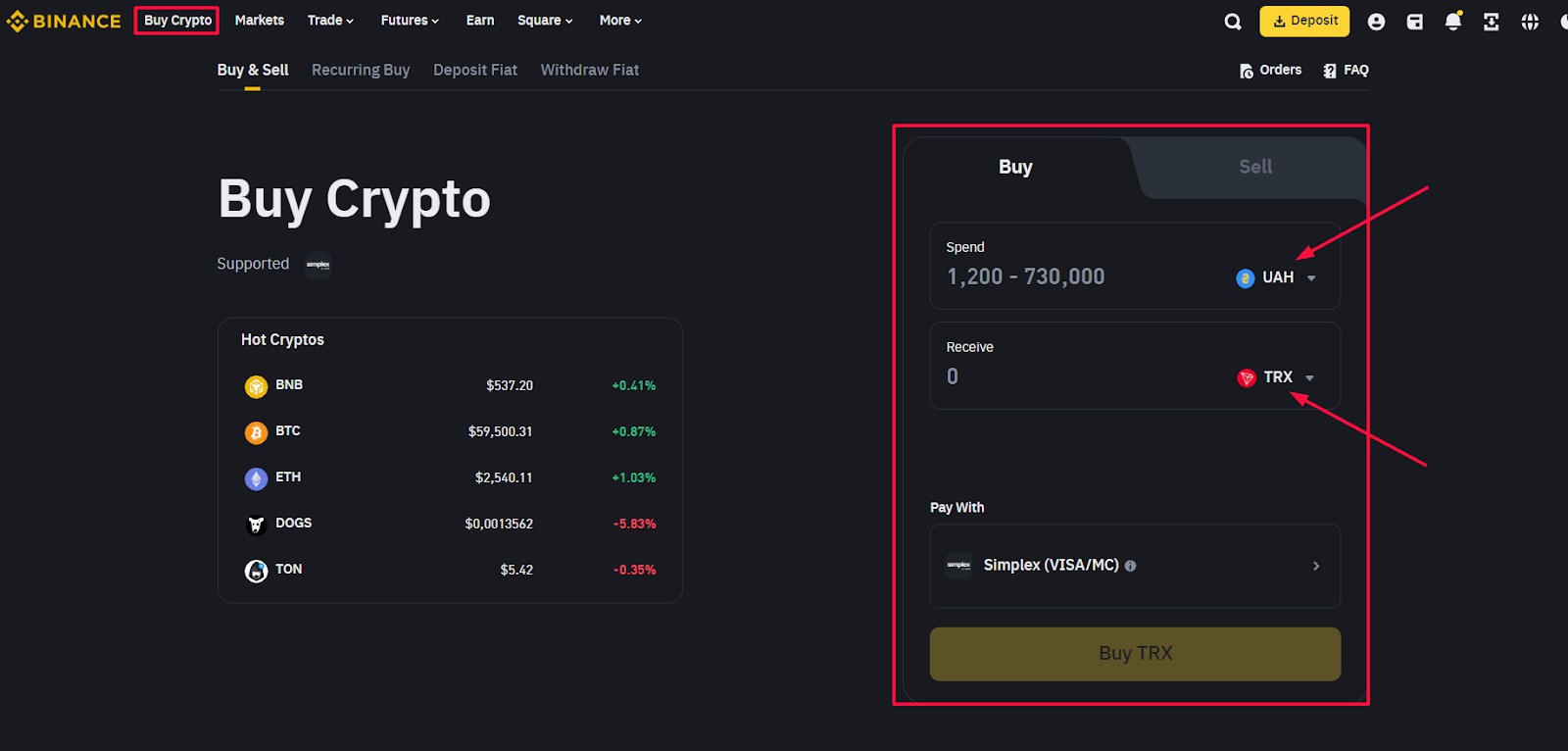
Task: Expand the UAH currency dropdown arrow
Action: pyautogui.click(x=1311, y=278)
